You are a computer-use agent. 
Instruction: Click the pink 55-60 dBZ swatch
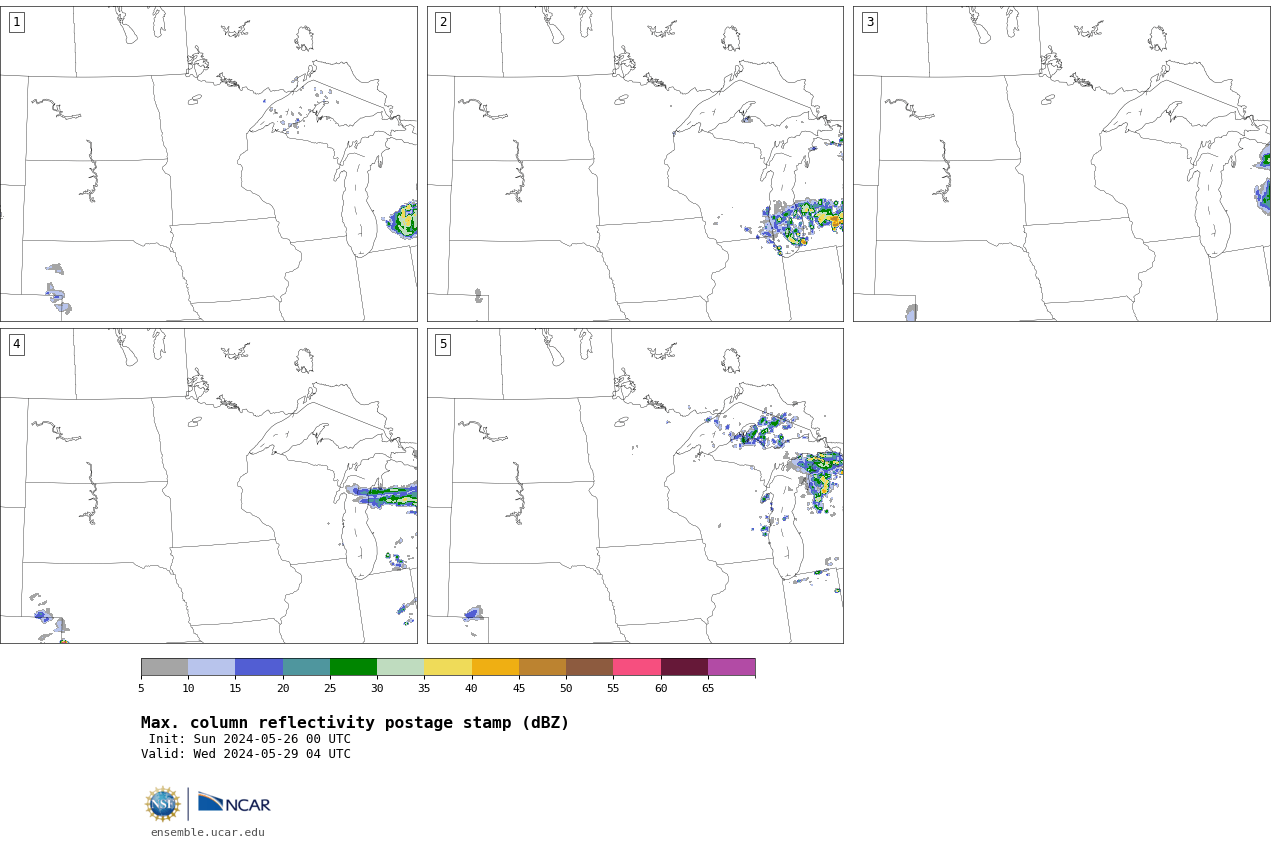637,667
